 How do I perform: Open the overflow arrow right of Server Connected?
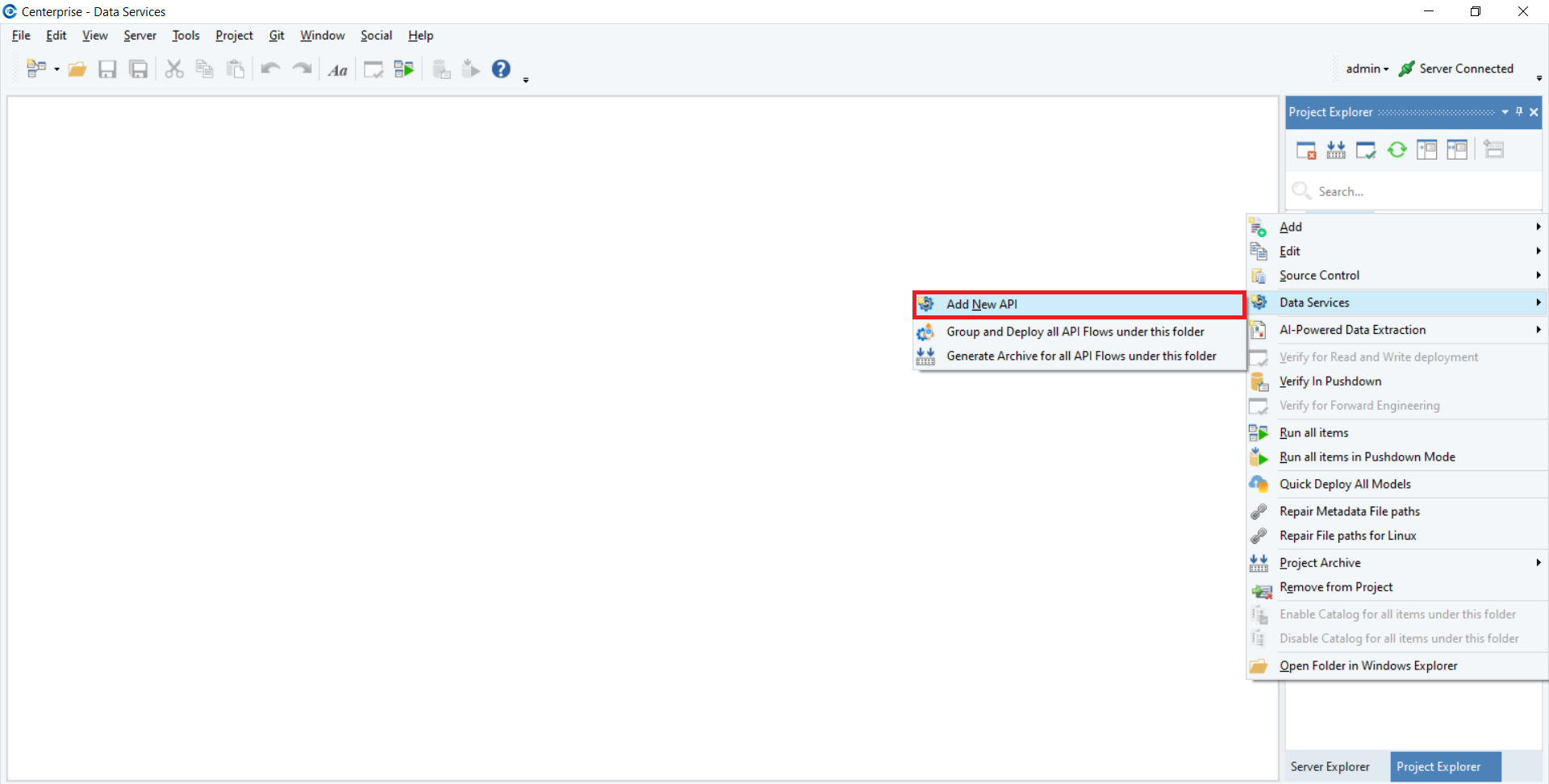(1539, 78)
